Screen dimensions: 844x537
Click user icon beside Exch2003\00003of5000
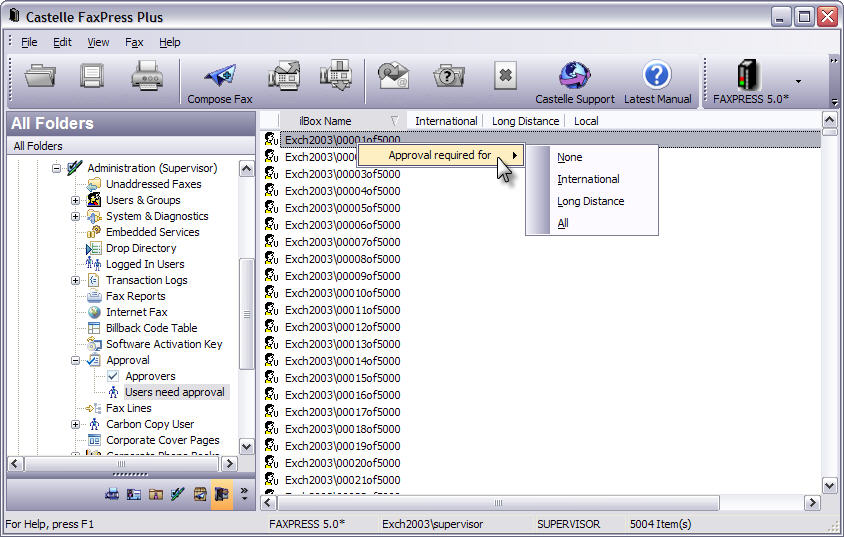pos(271,174)
